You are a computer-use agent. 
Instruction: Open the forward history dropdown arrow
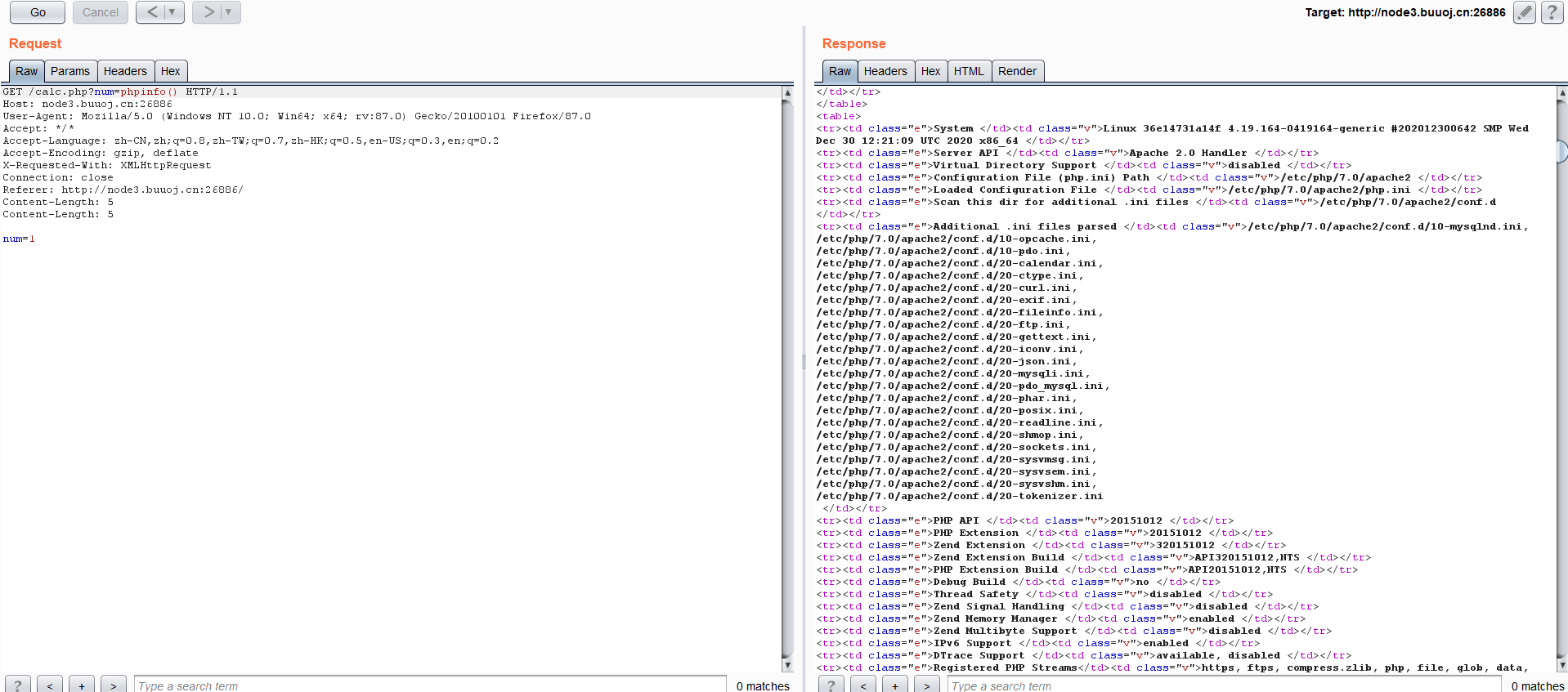pyautogui.click(x=229, y=12)
